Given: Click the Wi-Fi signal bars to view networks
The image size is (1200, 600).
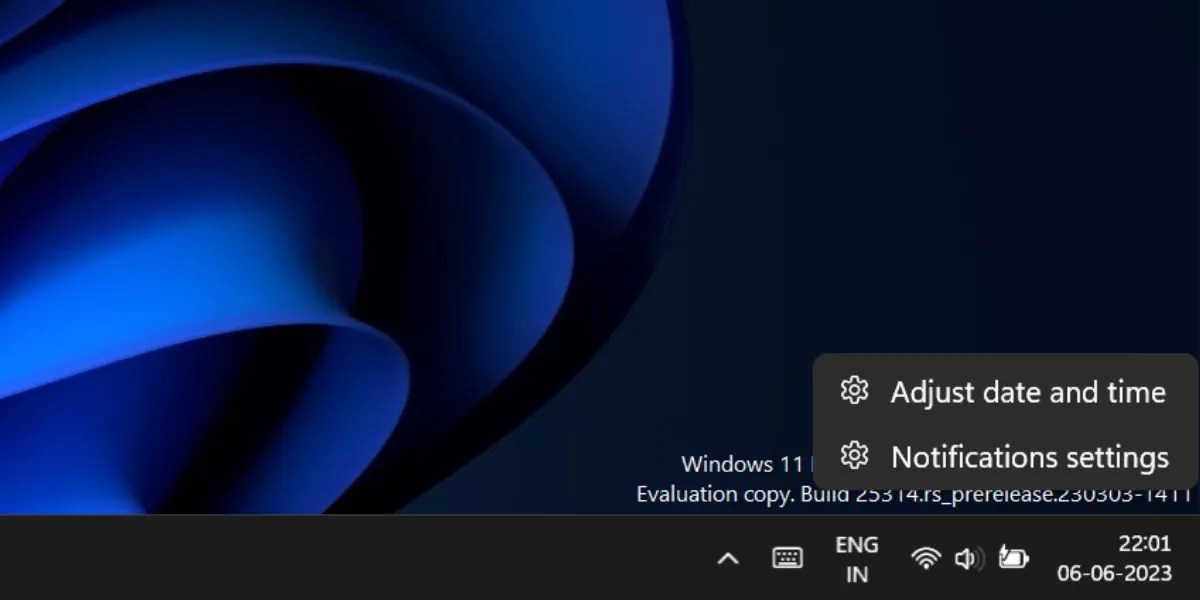Looking at the screenshot, I should pos(925,558).
